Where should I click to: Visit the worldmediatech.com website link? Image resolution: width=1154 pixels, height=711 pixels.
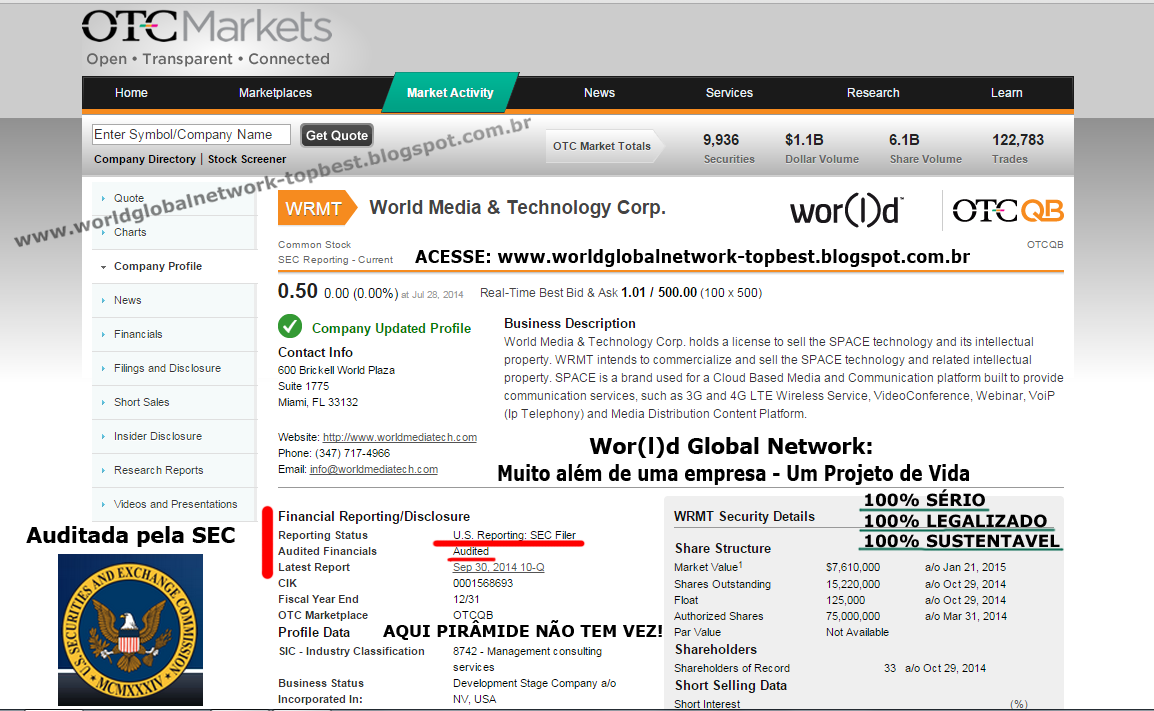(400, 437)
